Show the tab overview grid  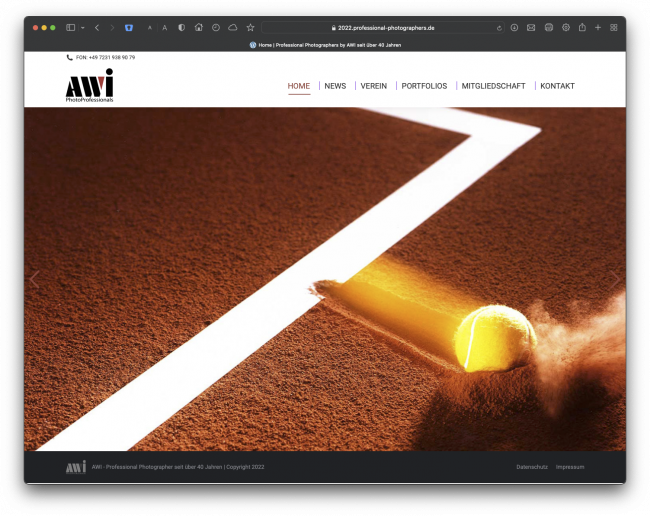tap(613, 28)
